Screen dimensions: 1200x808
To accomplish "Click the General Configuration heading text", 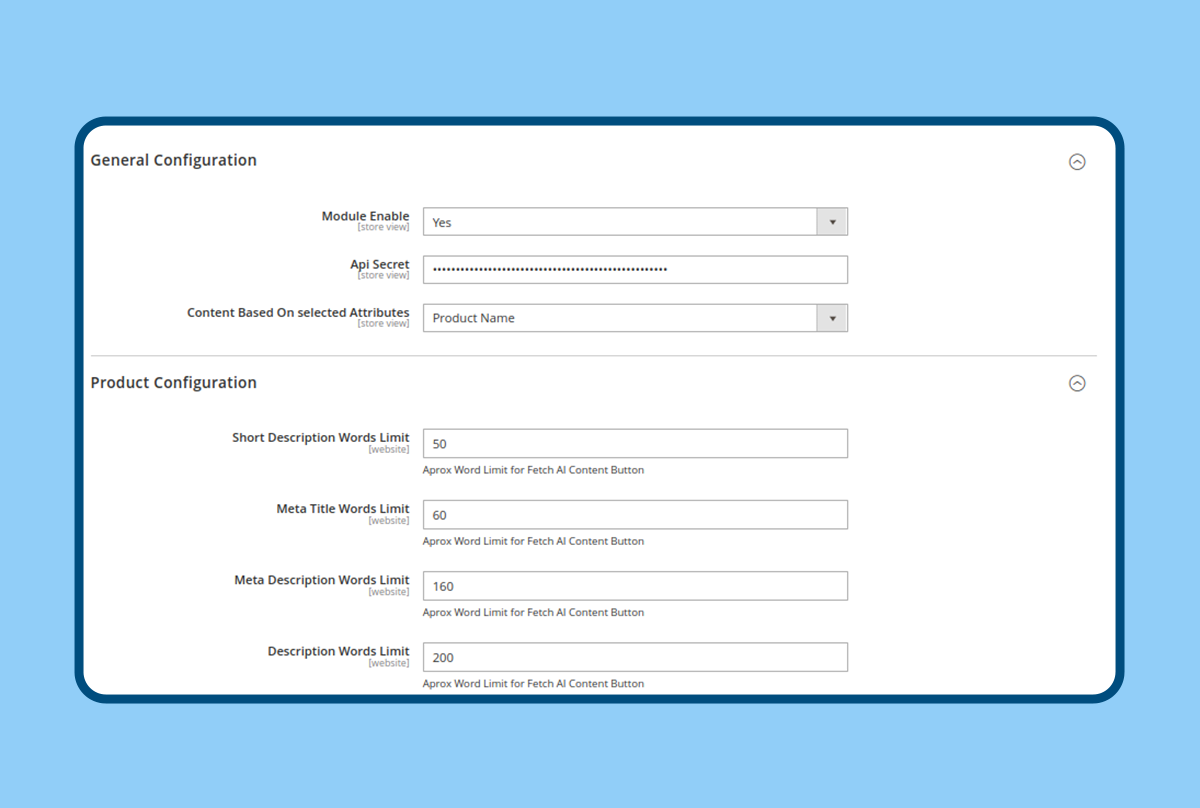I will point(173,160).
